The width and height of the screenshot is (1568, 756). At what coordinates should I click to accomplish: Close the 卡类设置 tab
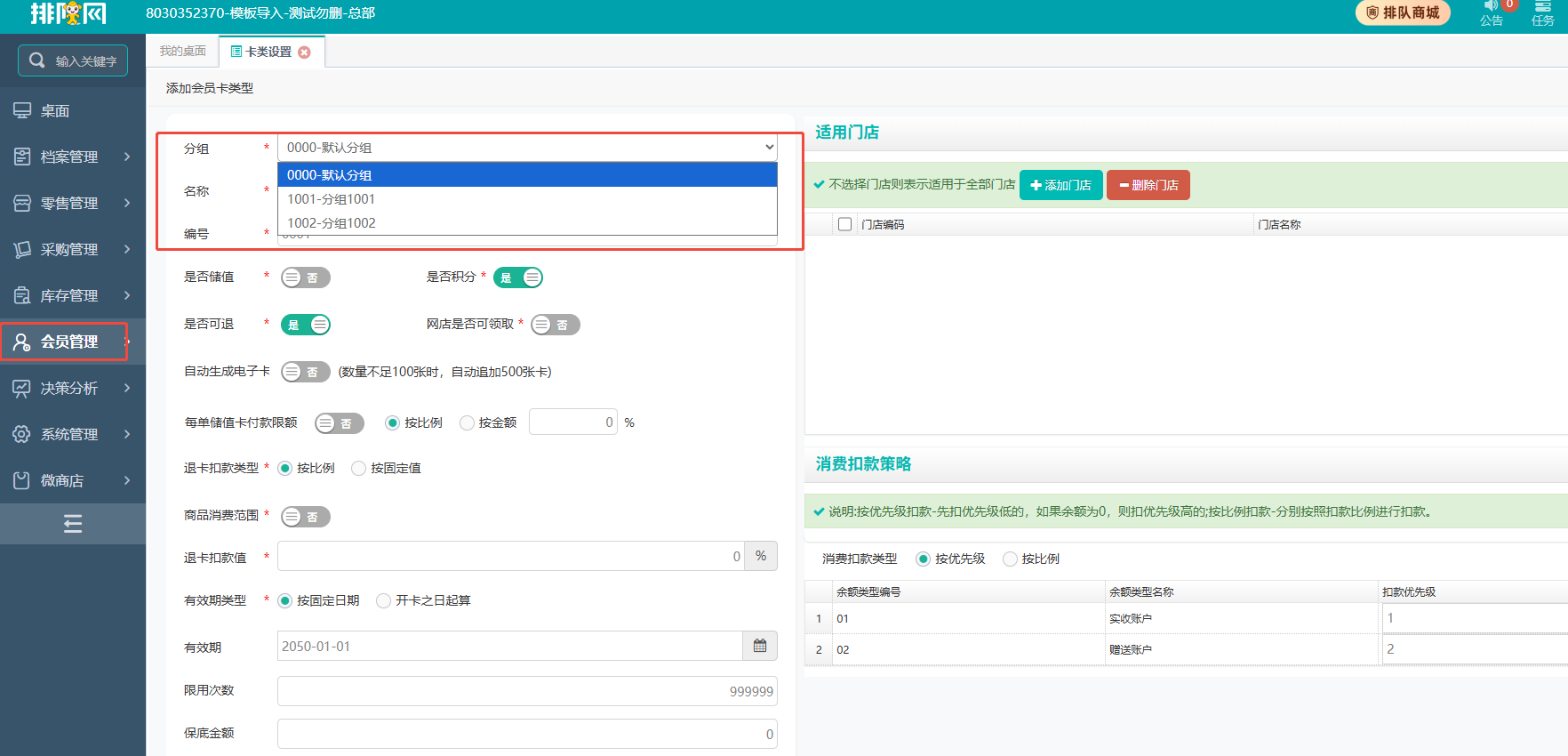tap(304, 52)
